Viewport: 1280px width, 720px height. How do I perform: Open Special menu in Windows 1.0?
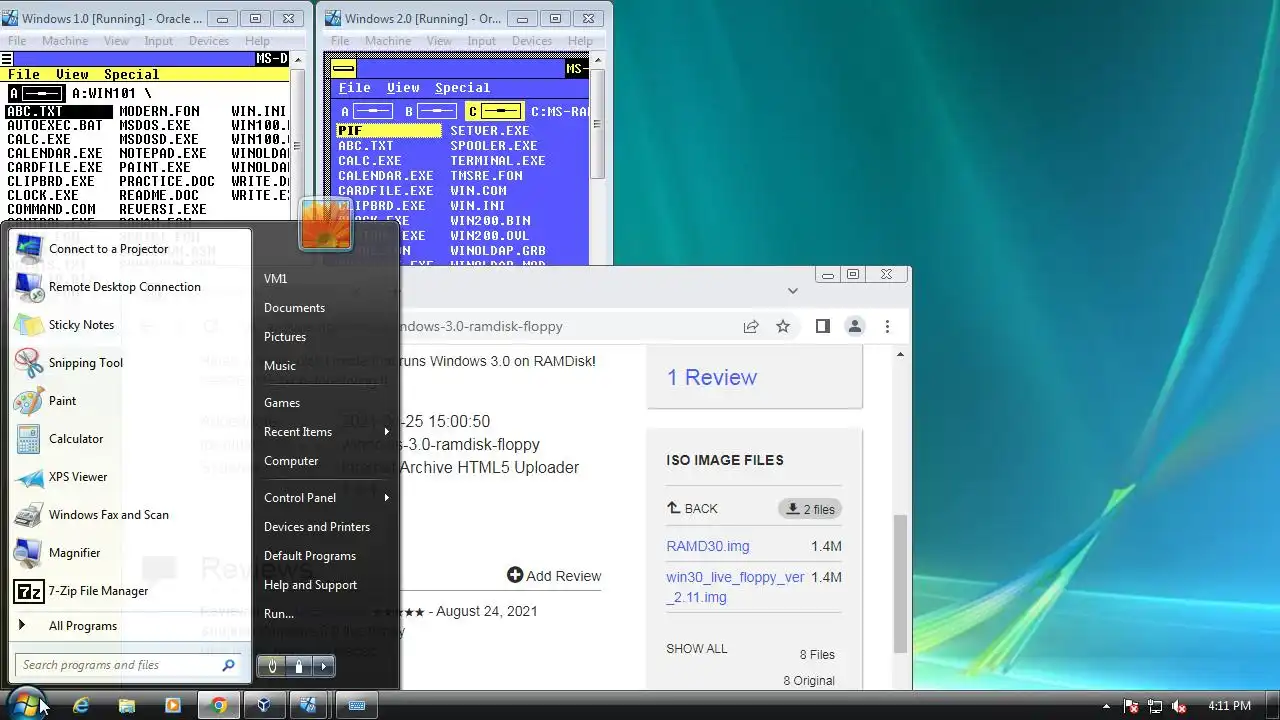pyautogui.click(x=131, y=74)
